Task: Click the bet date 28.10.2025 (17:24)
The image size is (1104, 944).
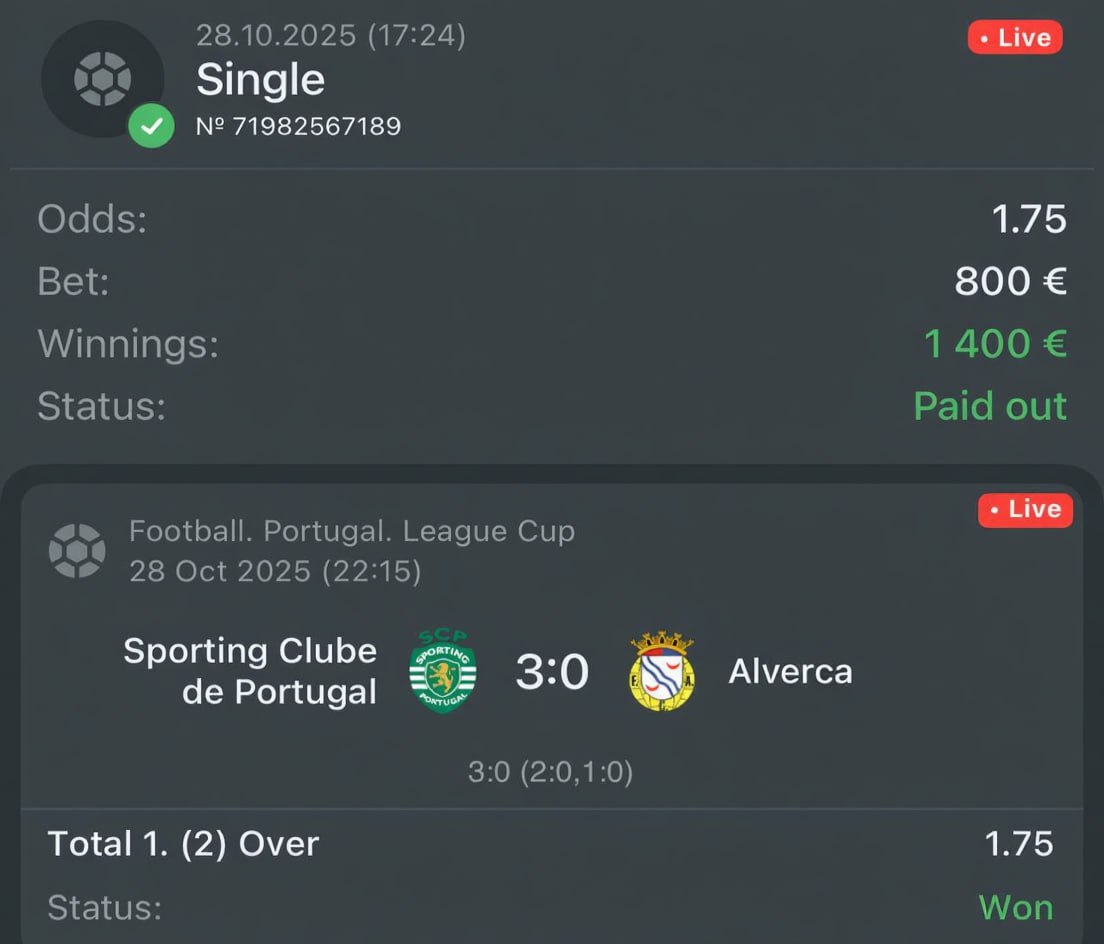Action: pos(330,36)
